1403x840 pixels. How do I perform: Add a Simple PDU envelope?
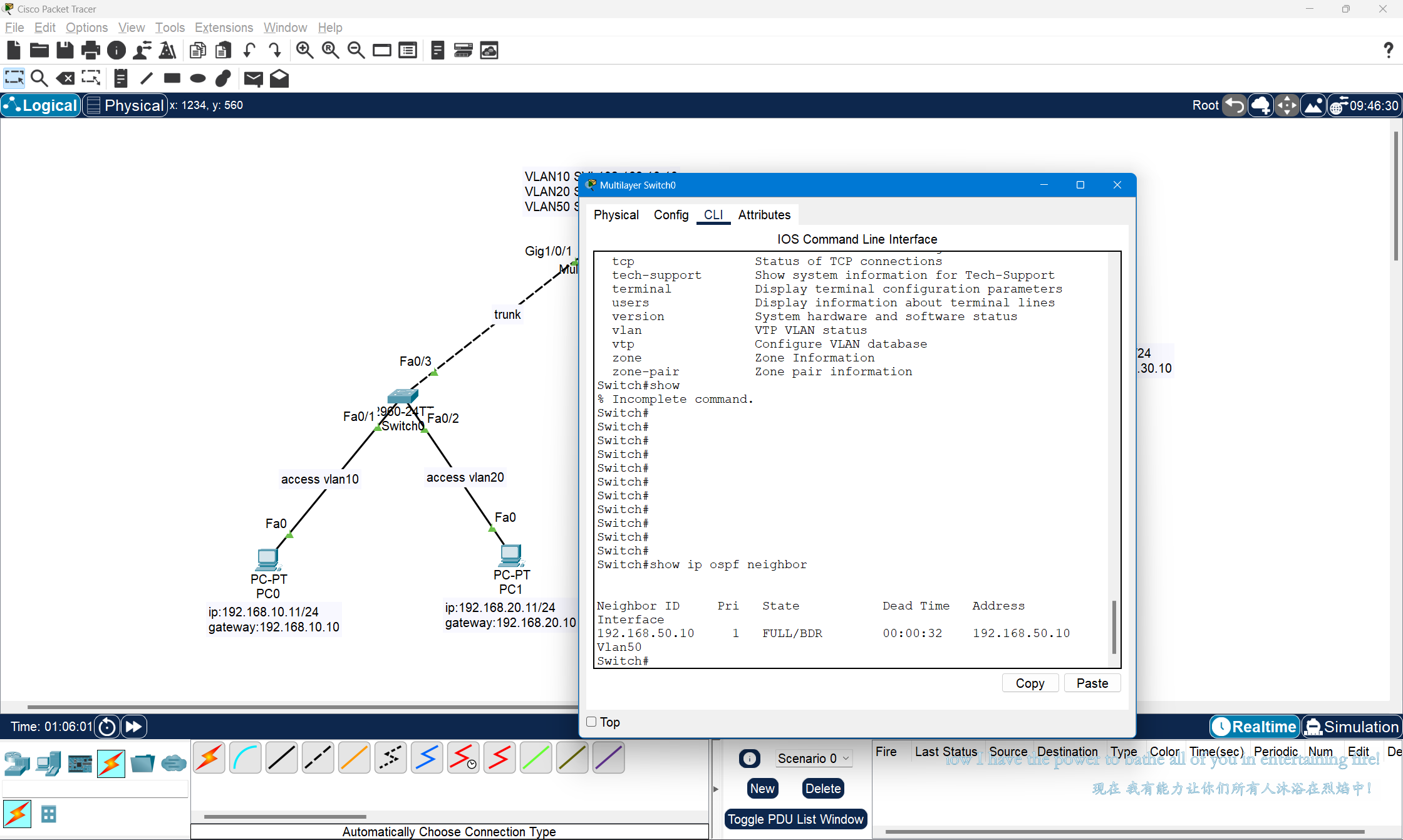tap(253, 78)
